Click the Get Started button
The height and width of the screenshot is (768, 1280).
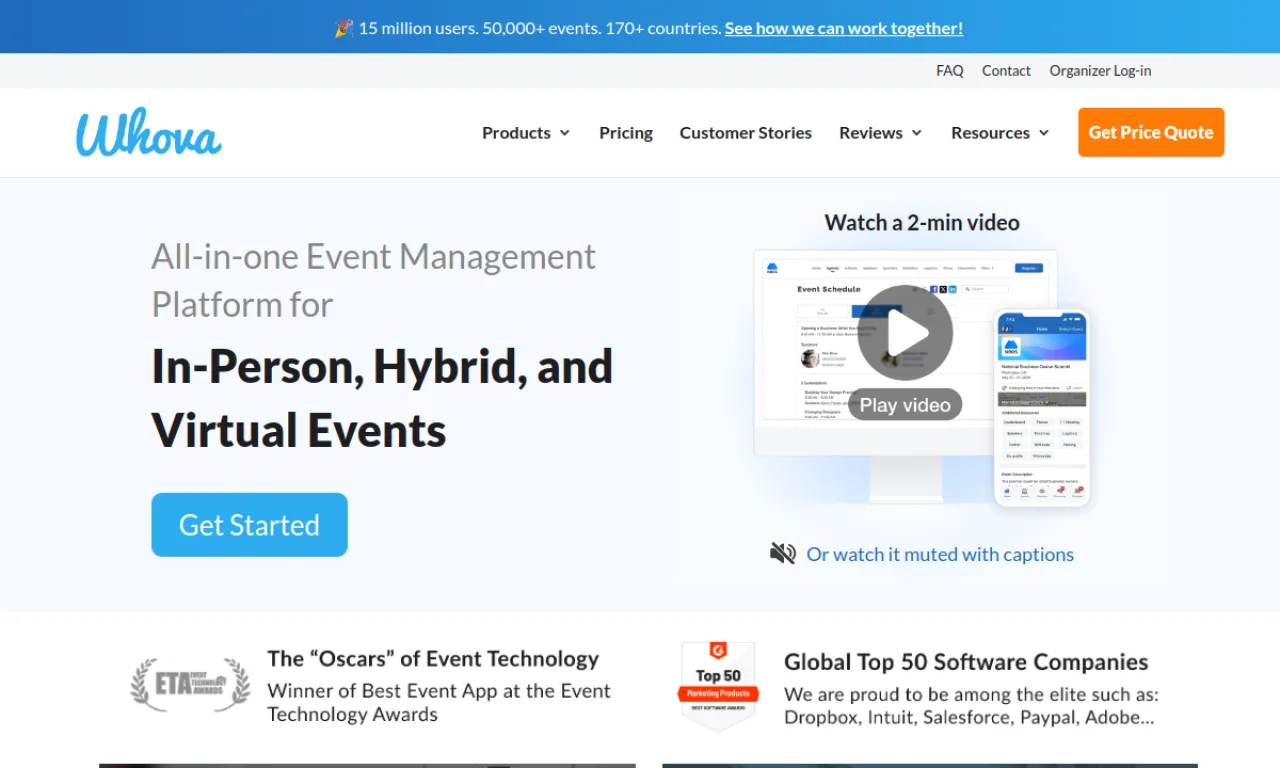pos(249,525)
